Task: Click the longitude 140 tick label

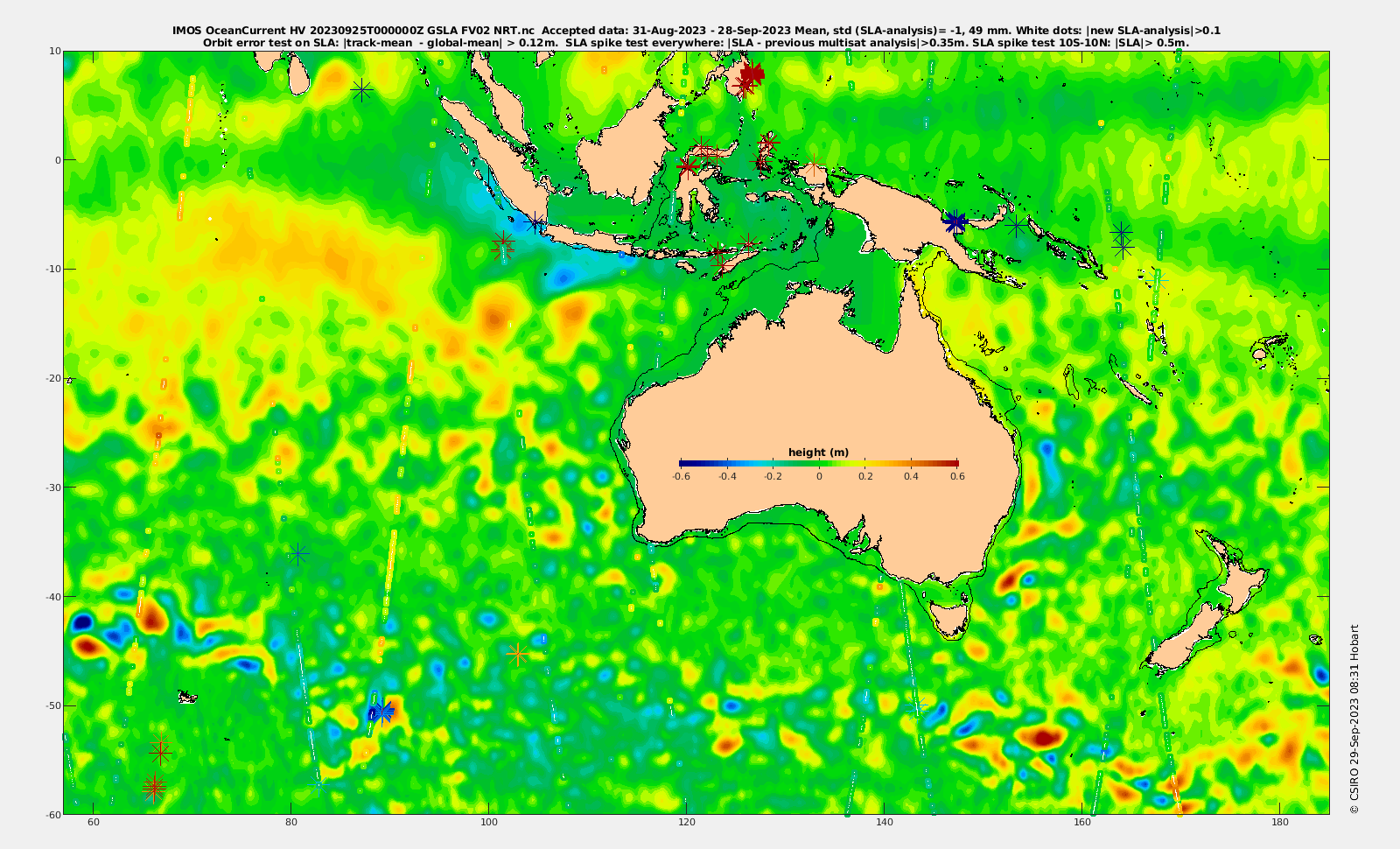Action: pos(885,822)
